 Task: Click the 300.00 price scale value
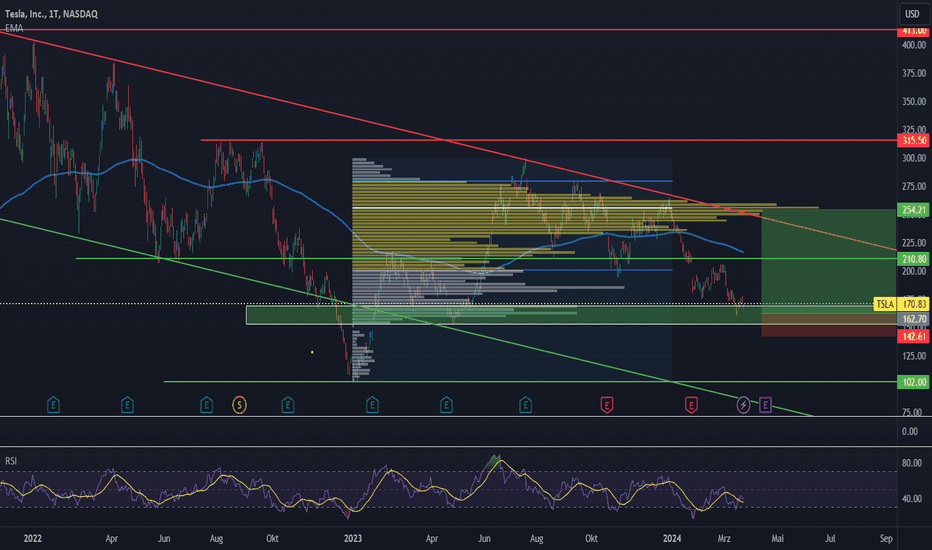click(x=914, y=158)
